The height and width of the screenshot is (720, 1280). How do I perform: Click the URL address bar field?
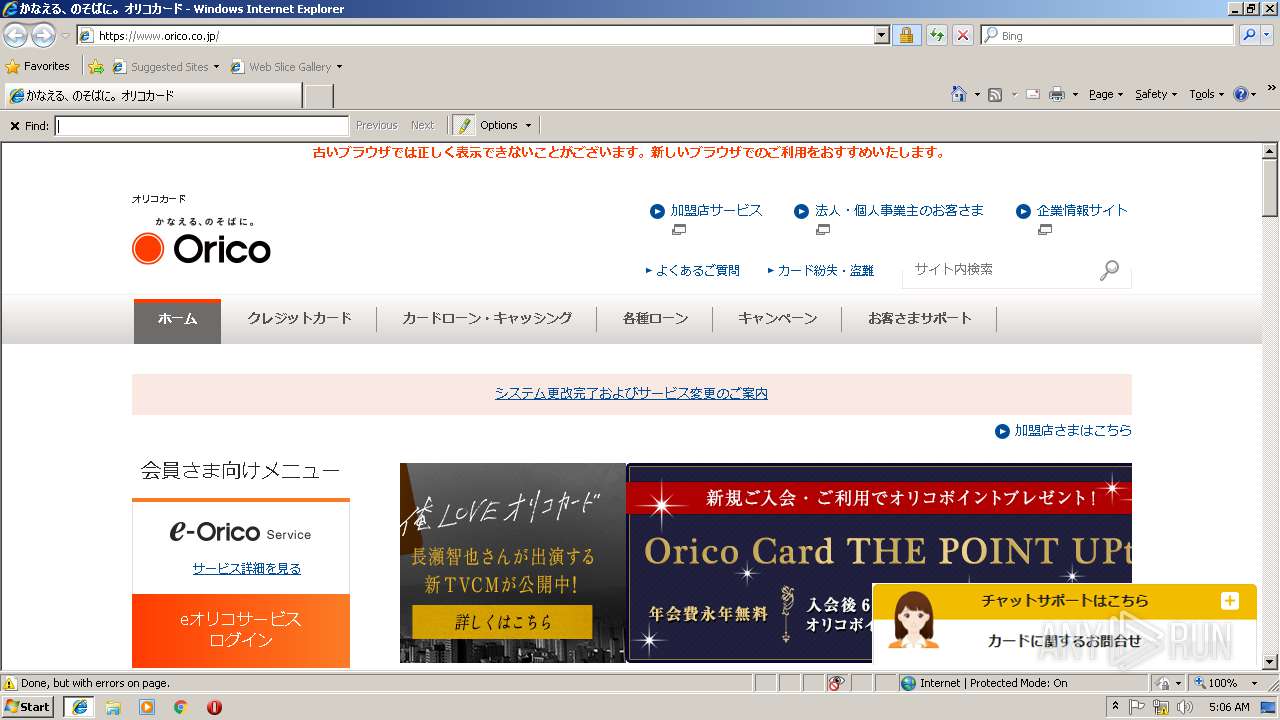pos(484,35)
